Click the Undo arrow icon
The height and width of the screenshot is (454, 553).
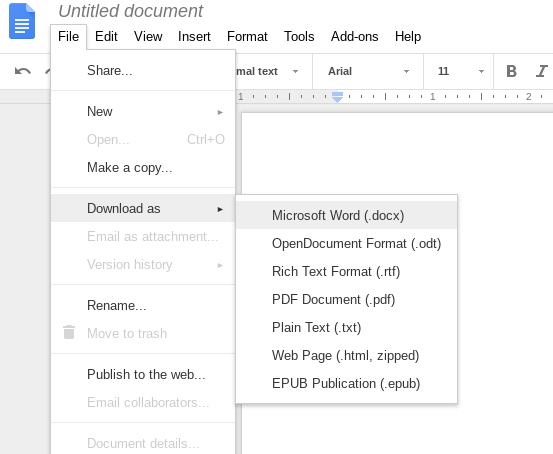click(x=23, y=71)
